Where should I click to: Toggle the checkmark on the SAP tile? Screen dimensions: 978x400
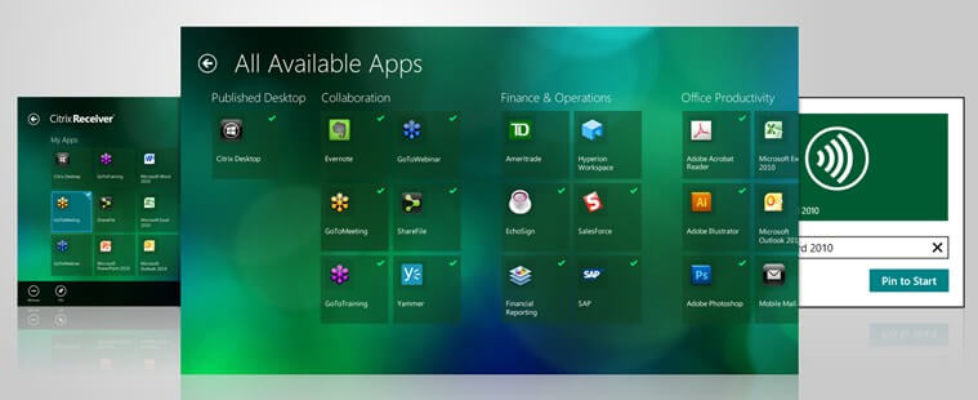tap(634, 263)
